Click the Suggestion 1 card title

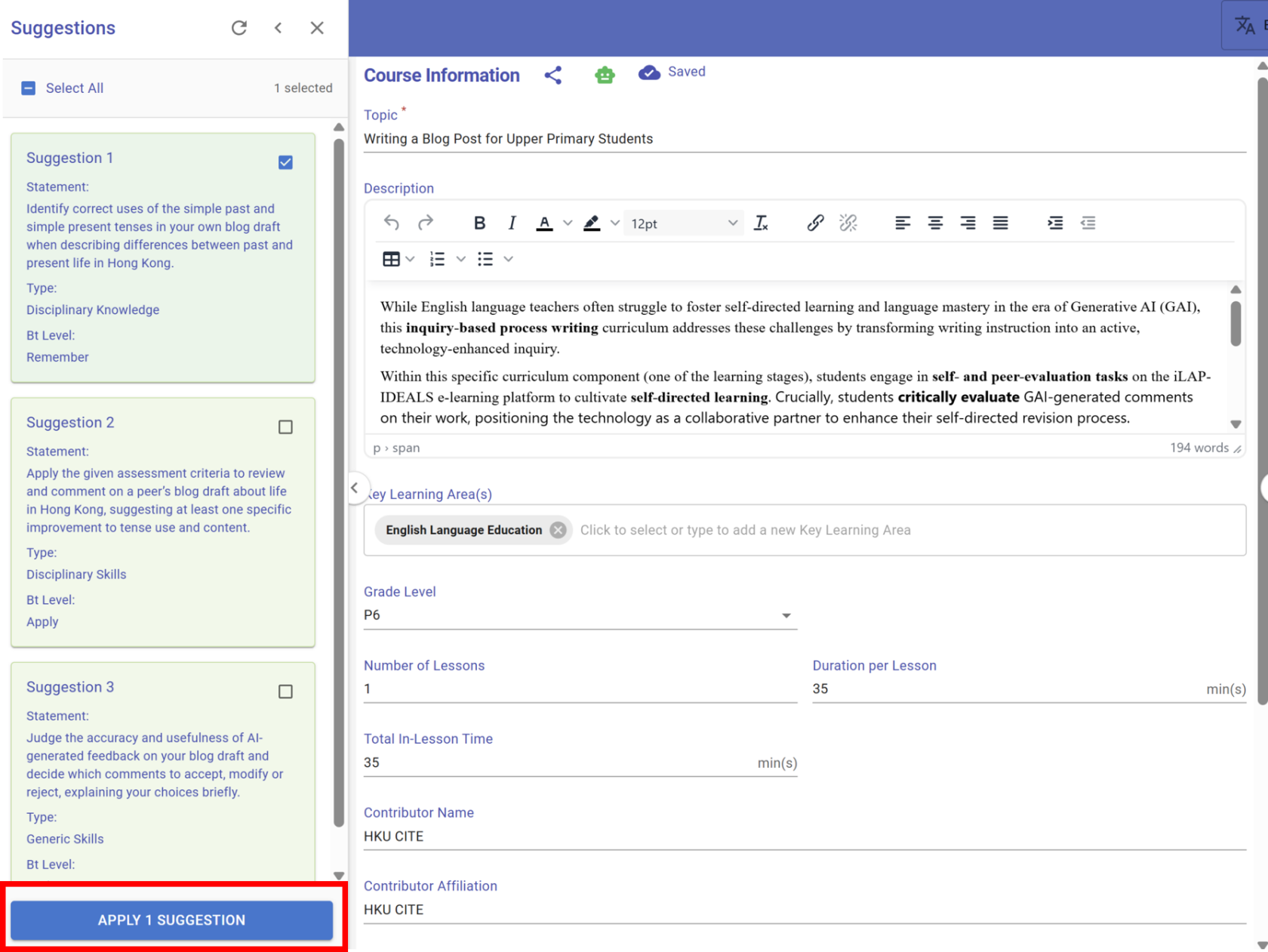69,158
